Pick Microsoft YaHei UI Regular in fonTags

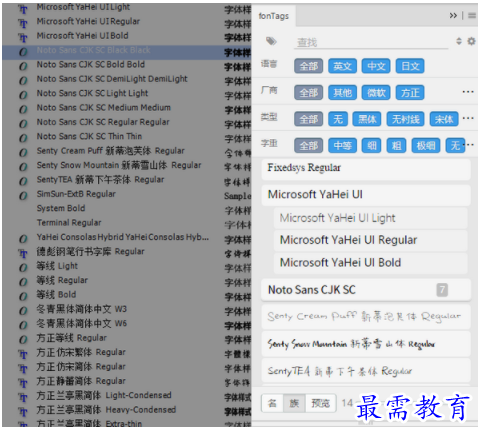coord(370,240)
